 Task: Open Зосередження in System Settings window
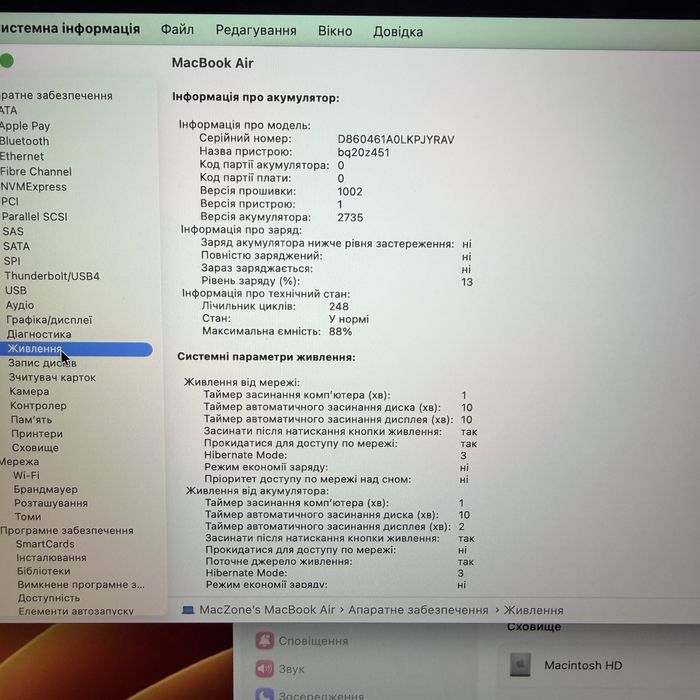[x=310, y=694]
